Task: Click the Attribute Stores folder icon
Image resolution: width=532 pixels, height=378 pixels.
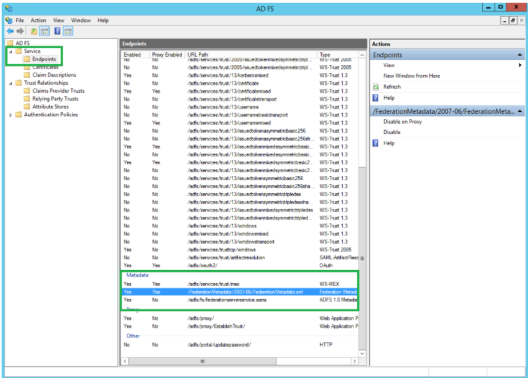Action: point(27,107)
